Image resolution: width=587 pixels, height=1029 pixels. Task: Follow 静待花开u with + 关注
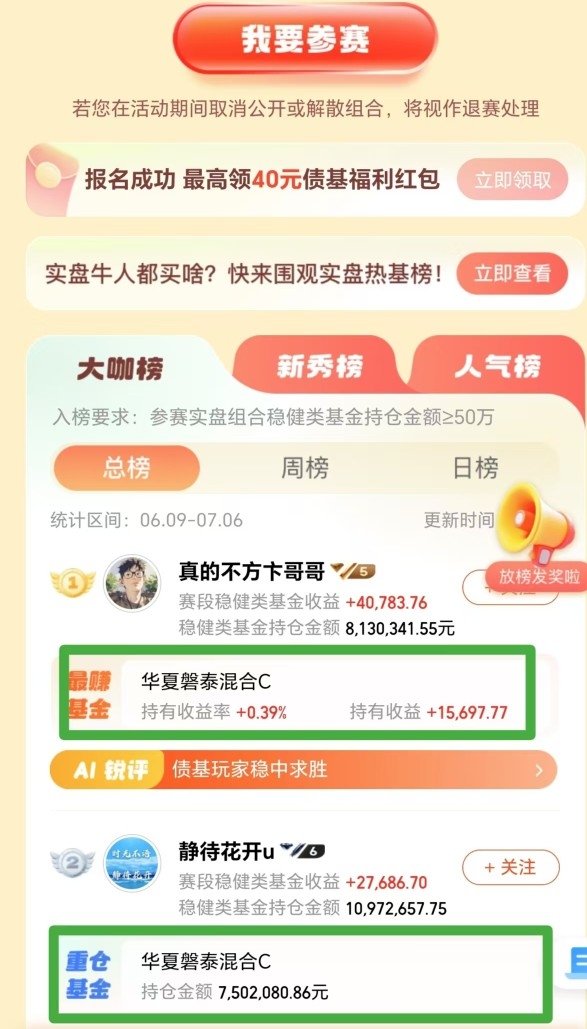(x=511, y=868)
